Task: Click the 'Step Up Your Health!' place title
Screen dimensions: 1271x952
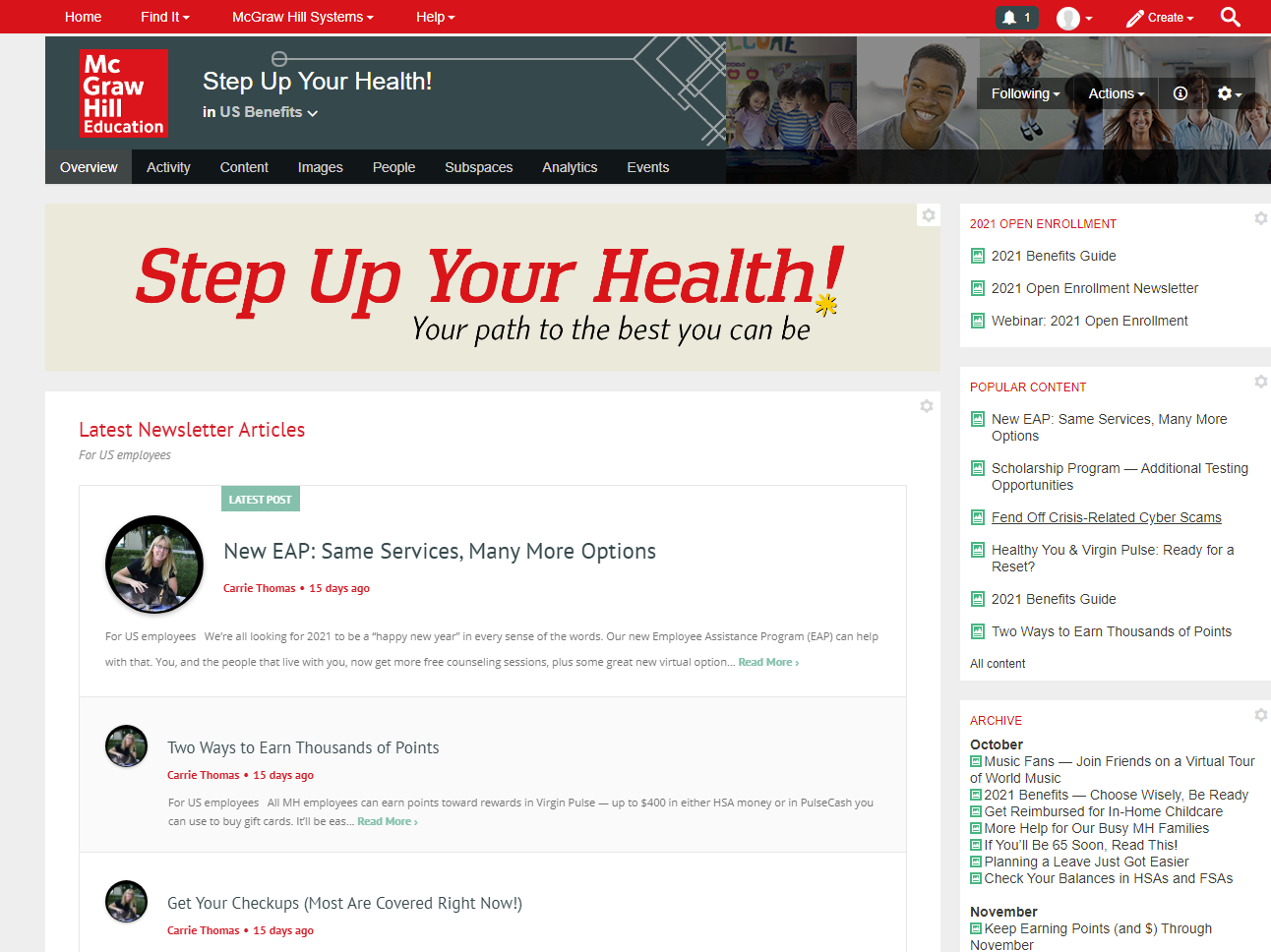Action: (317, 82)
